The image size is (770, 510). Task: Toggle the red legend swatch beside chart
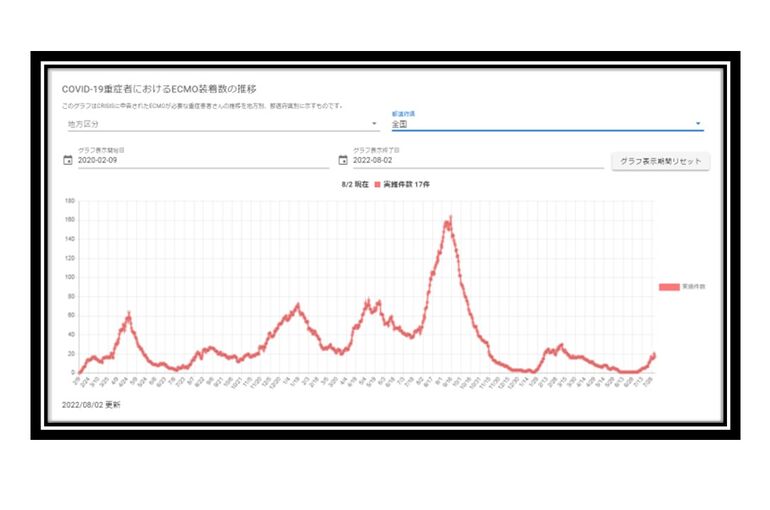(669, 287)
